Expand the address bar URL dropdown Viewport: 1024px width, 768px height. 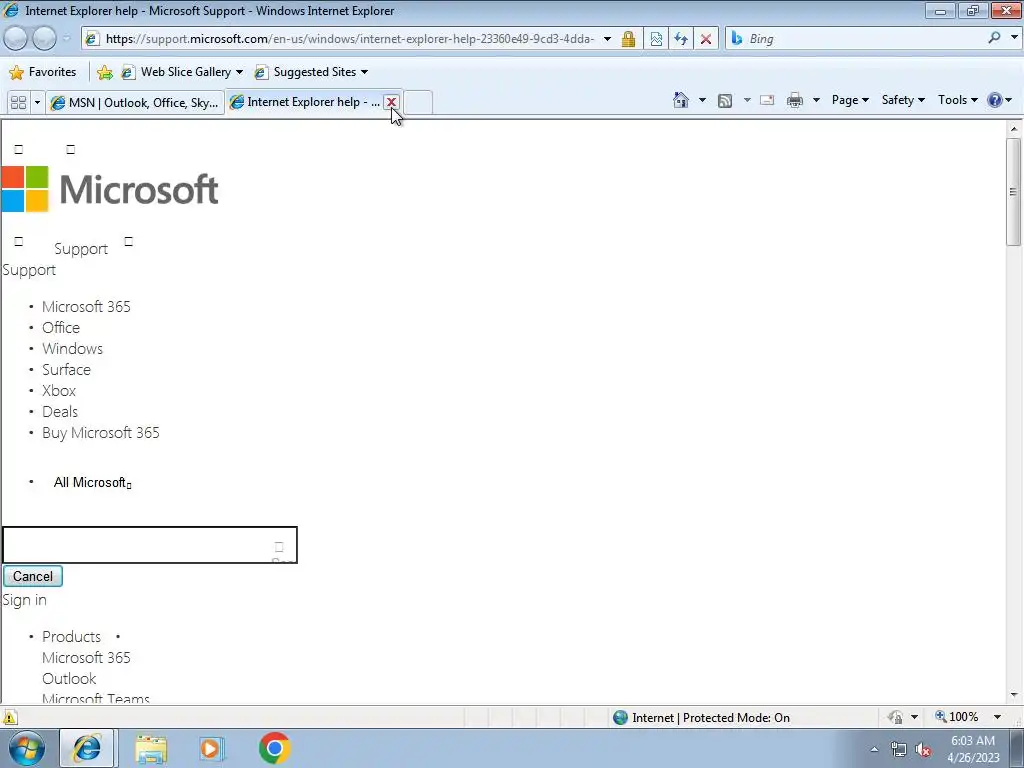(607, 39)
